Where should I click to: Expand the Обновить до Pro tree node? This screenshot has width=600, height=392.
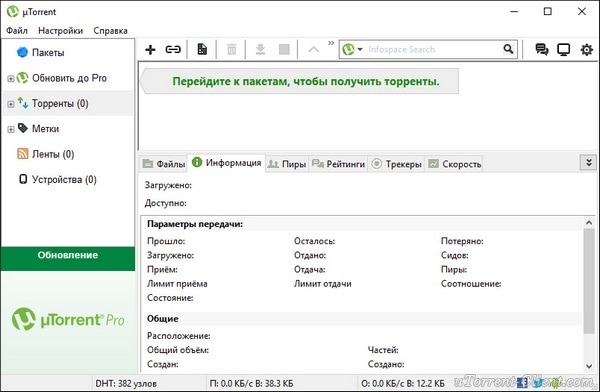pyautogui.click(x=11, y=78)
